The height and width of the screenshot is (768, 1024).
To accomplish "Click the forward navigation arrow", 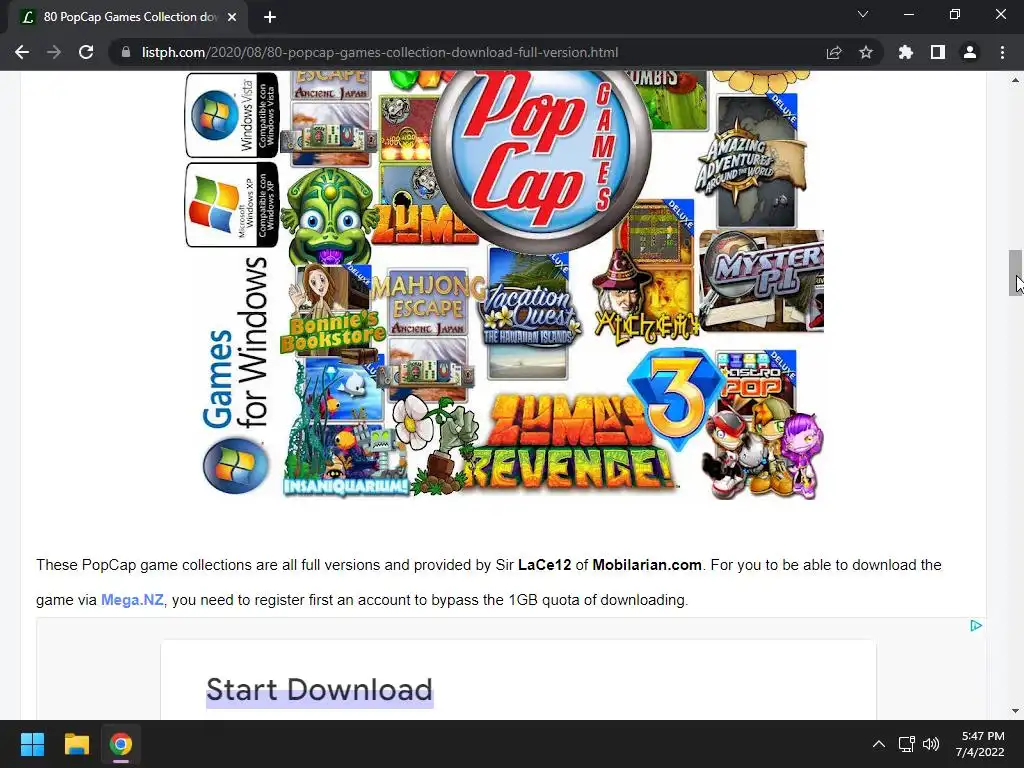I will tap(54, 52).
